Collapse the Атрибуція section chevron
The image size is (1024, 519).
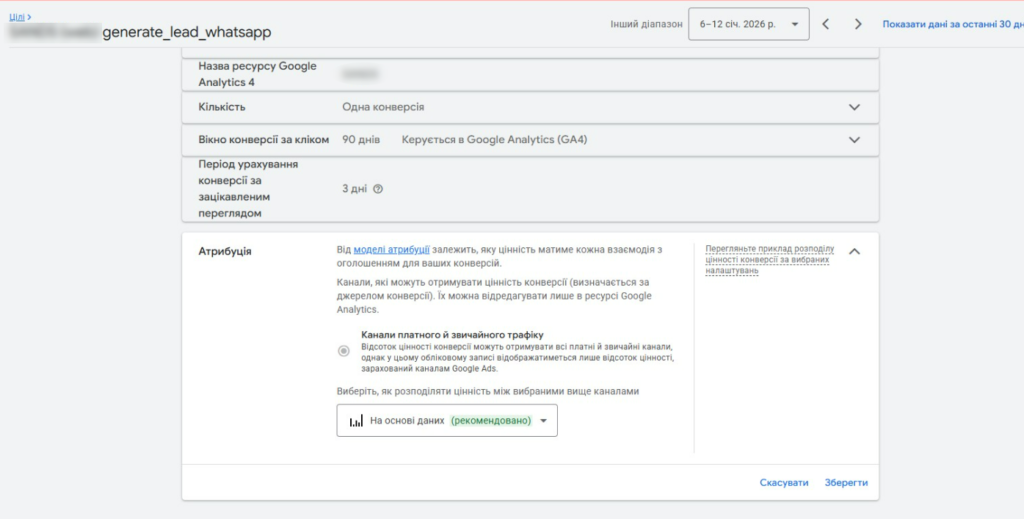click(x=854, y=251)
